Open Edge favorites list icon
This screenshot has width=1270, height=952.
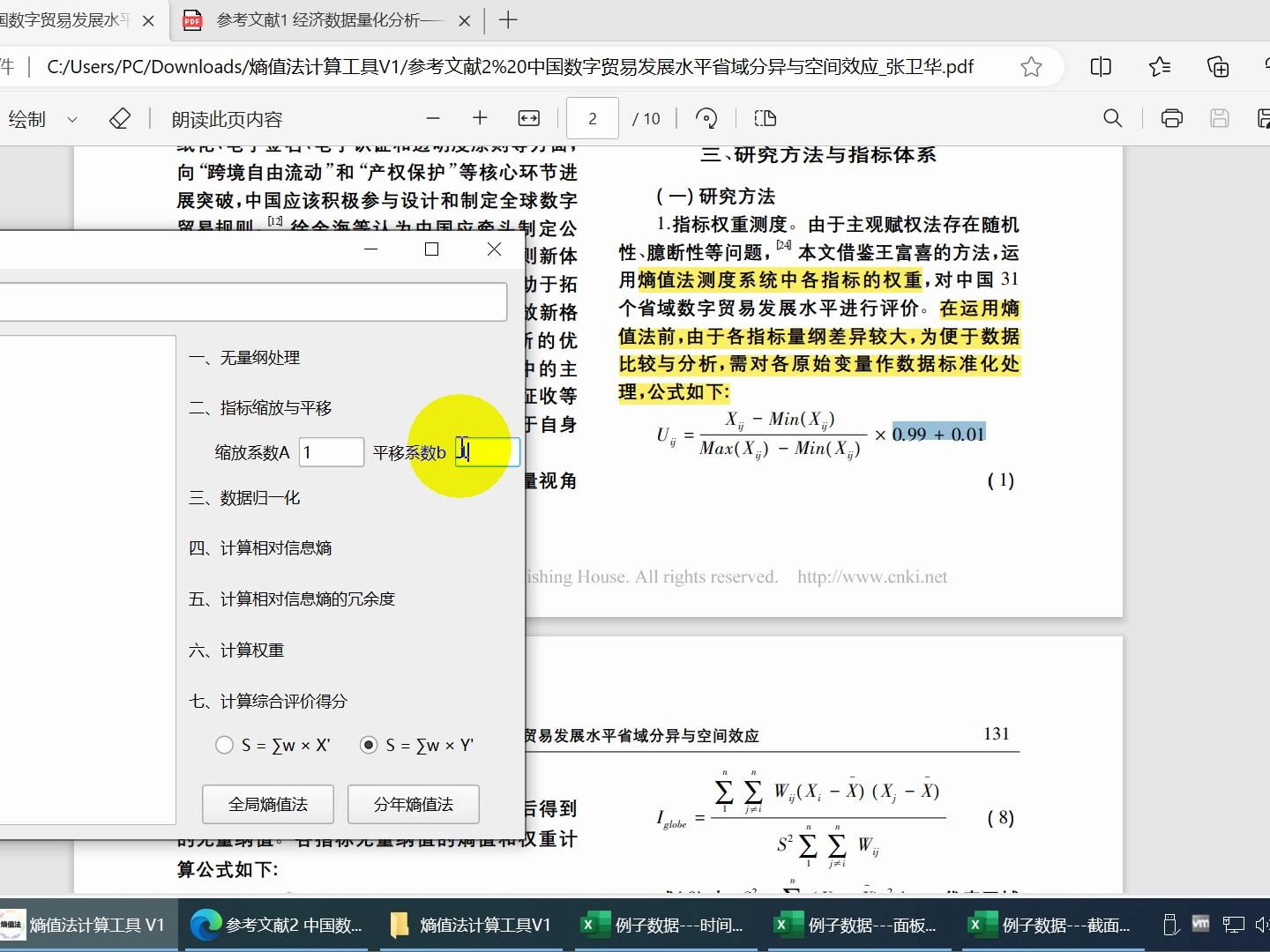coord(1160,67)
